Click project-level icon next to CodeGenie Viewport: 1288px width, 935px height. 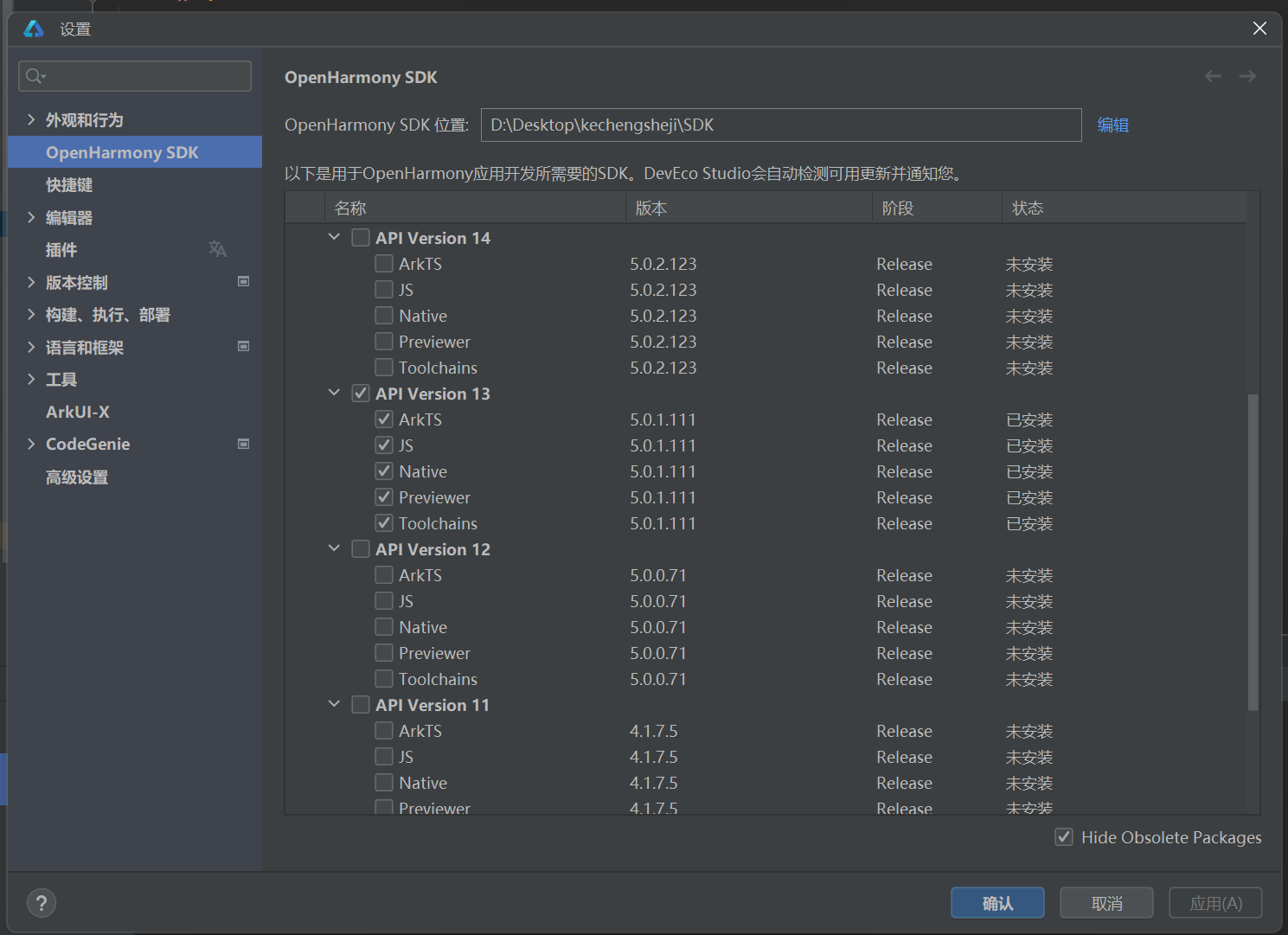pos(244,444)
